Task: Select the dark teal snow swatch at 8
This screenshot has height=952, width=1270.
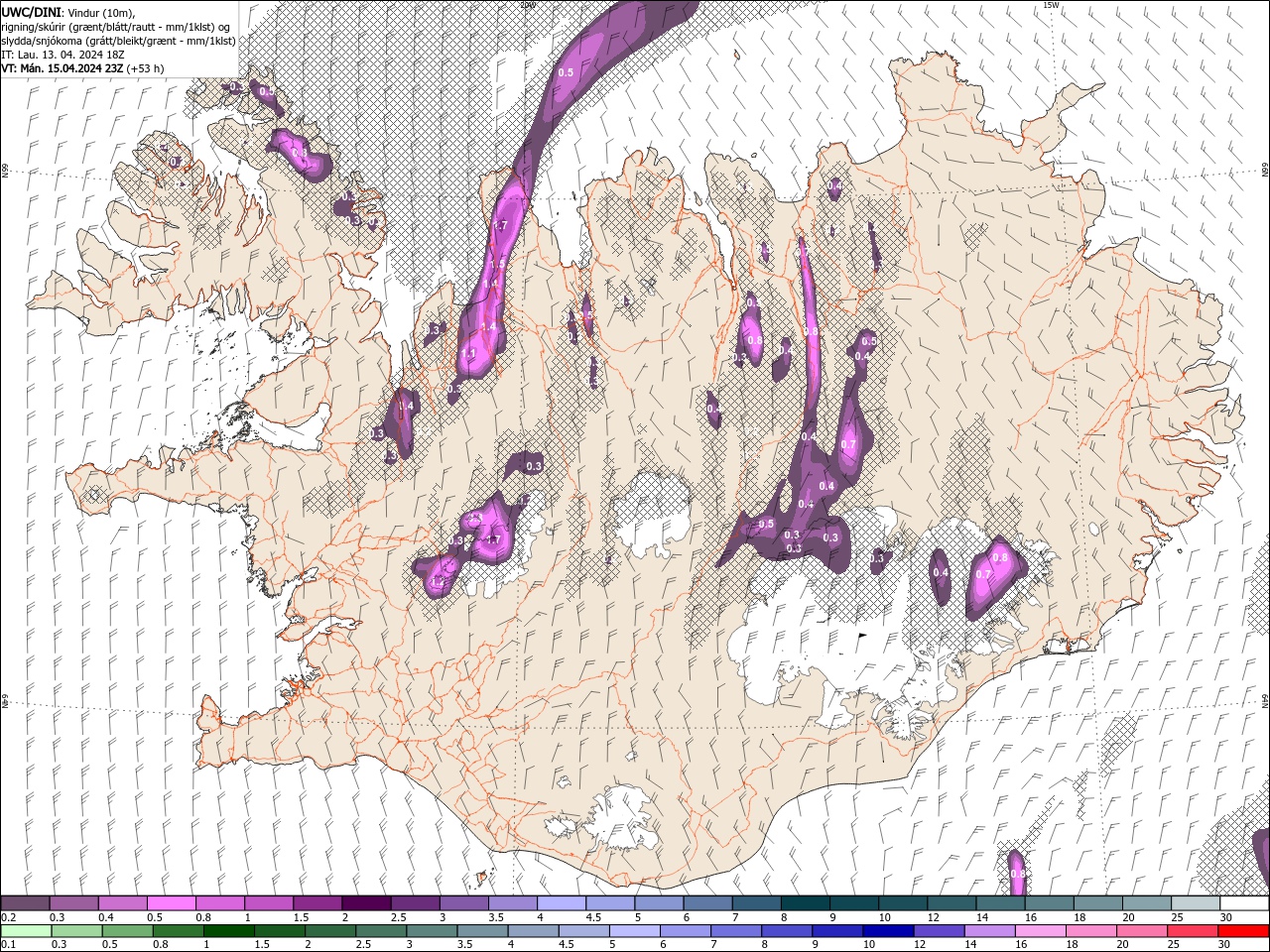Action: (804, 903)
